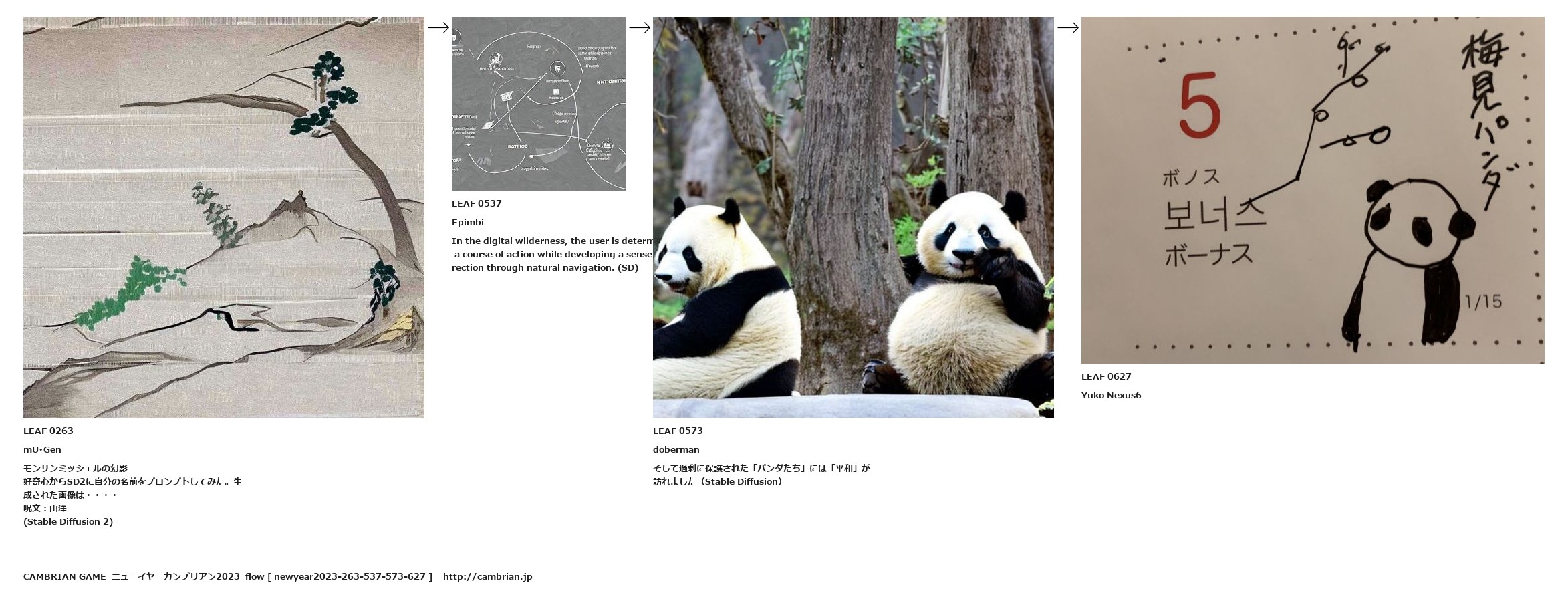The height and width of the screenshot is (593, 1568).
Task: Click the flow identifier newyear2023-263-537-573-627
Action: (x=350, y=576)
